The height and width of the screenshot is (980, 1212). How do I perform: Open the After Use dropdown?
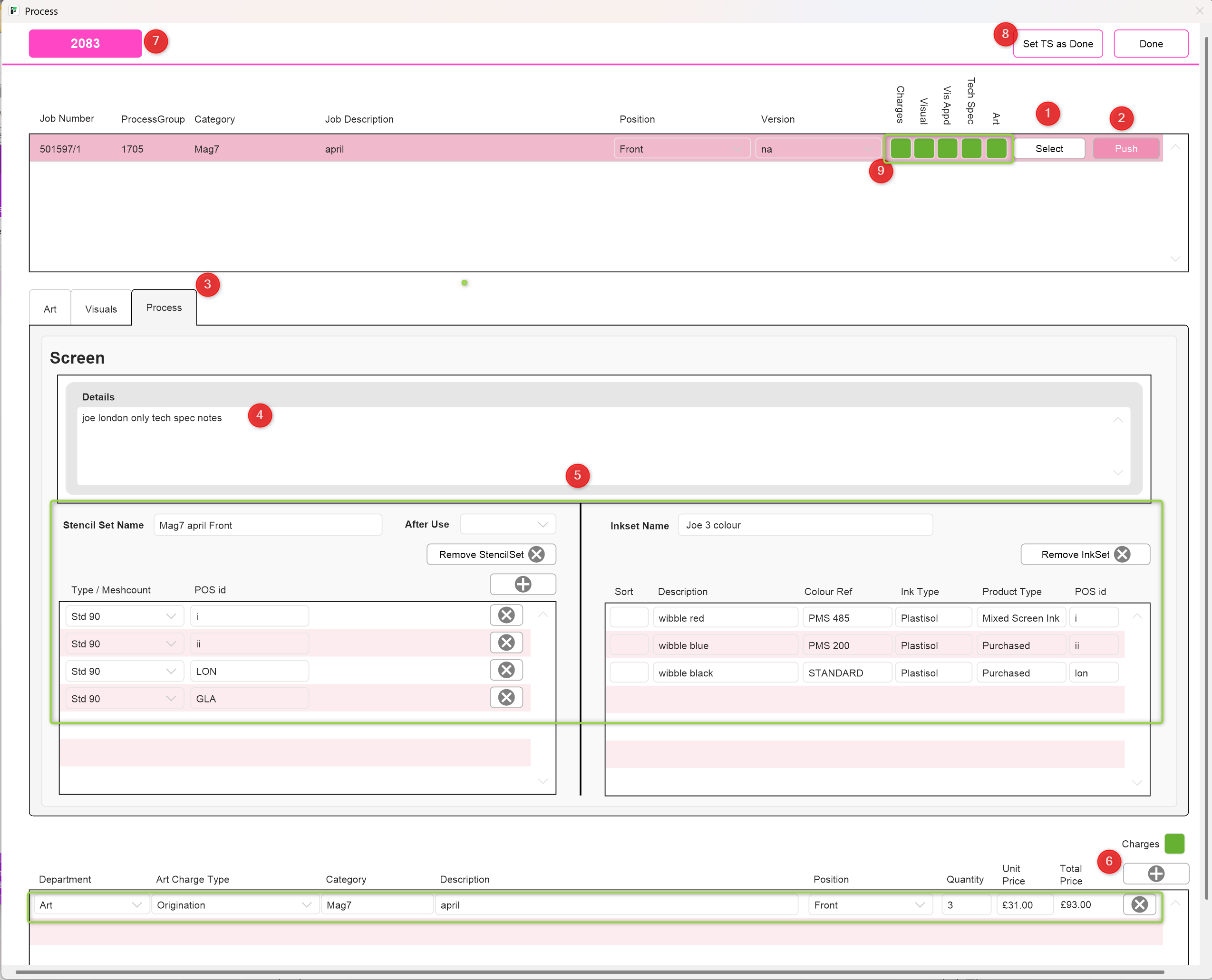pos(508,524)
